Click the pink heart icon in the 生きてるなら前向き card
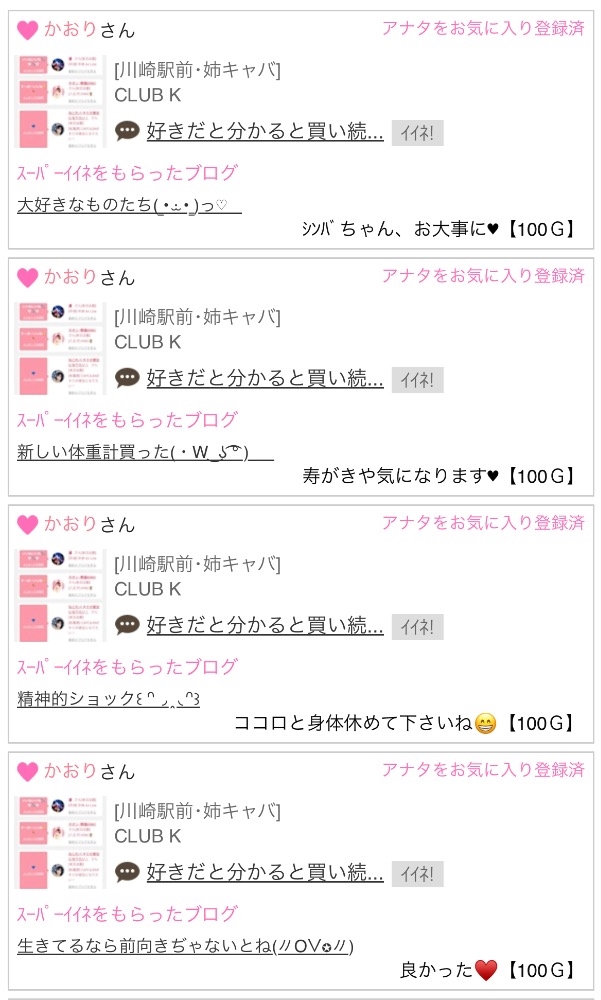 (28, 772)
